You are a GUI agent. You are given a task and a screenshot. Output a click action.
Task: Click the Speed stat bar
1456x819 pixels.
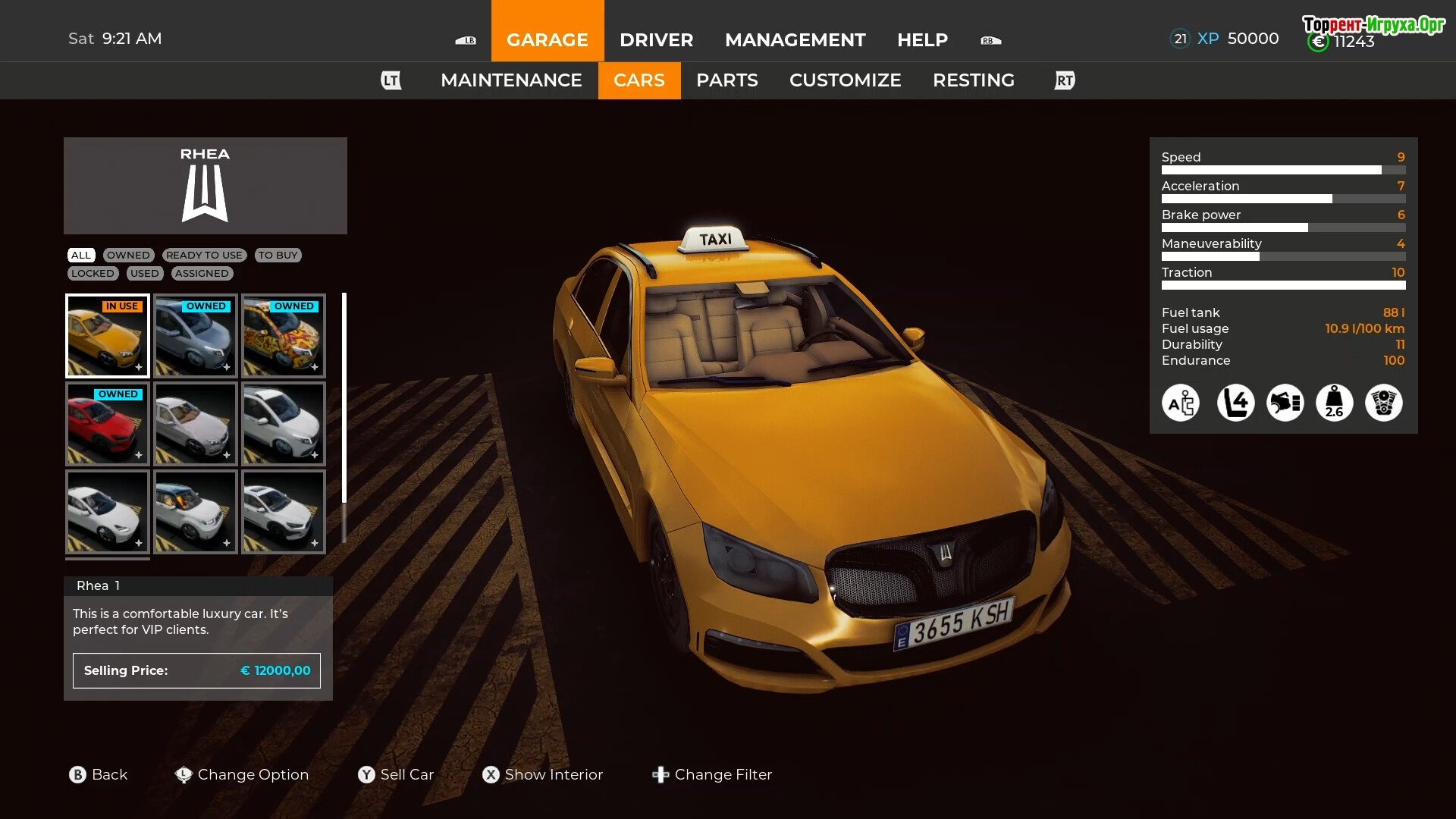click(1282, 170)
